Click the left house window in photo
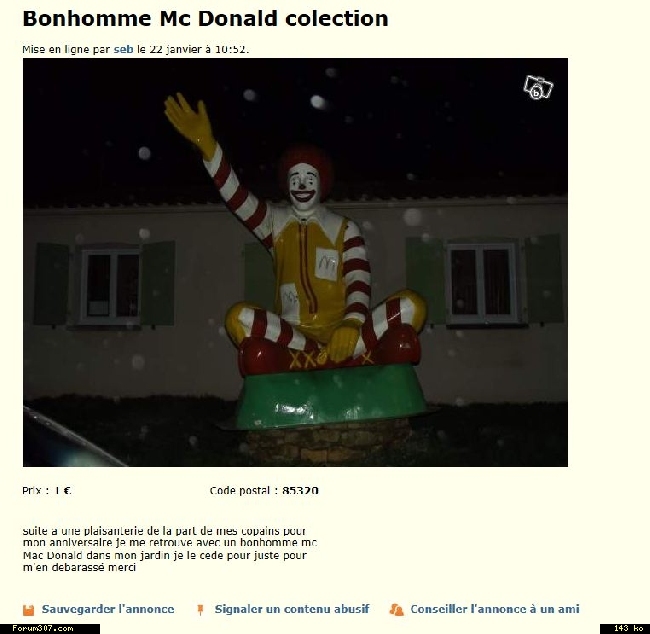Image resolution: width=650 pixels, height=634 pixels. pyautogui.click(x=110, y=286)
